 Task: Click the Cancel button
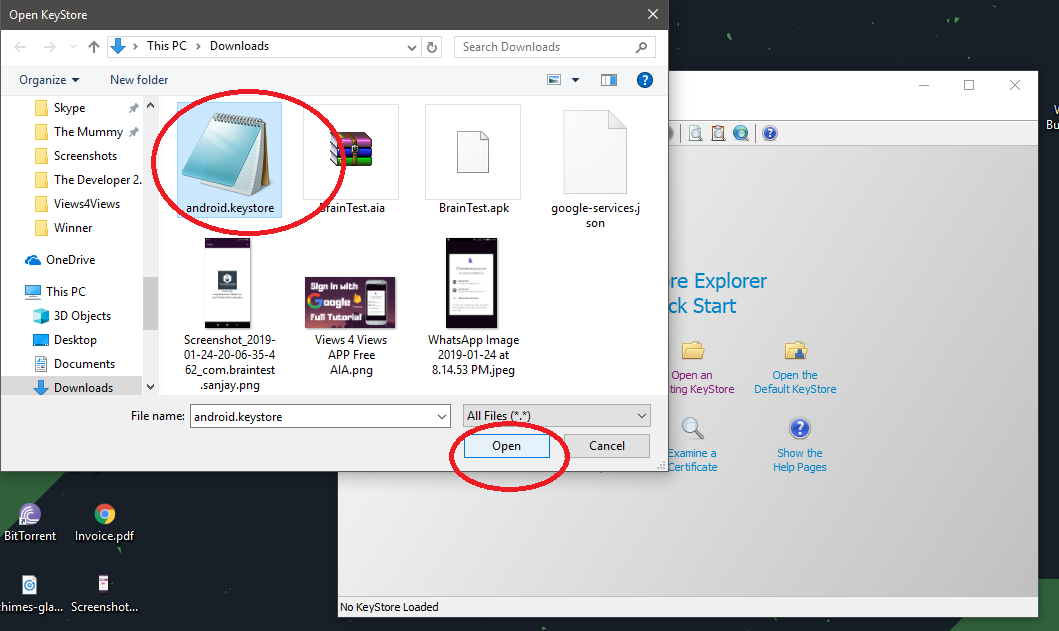coord(607,446)
